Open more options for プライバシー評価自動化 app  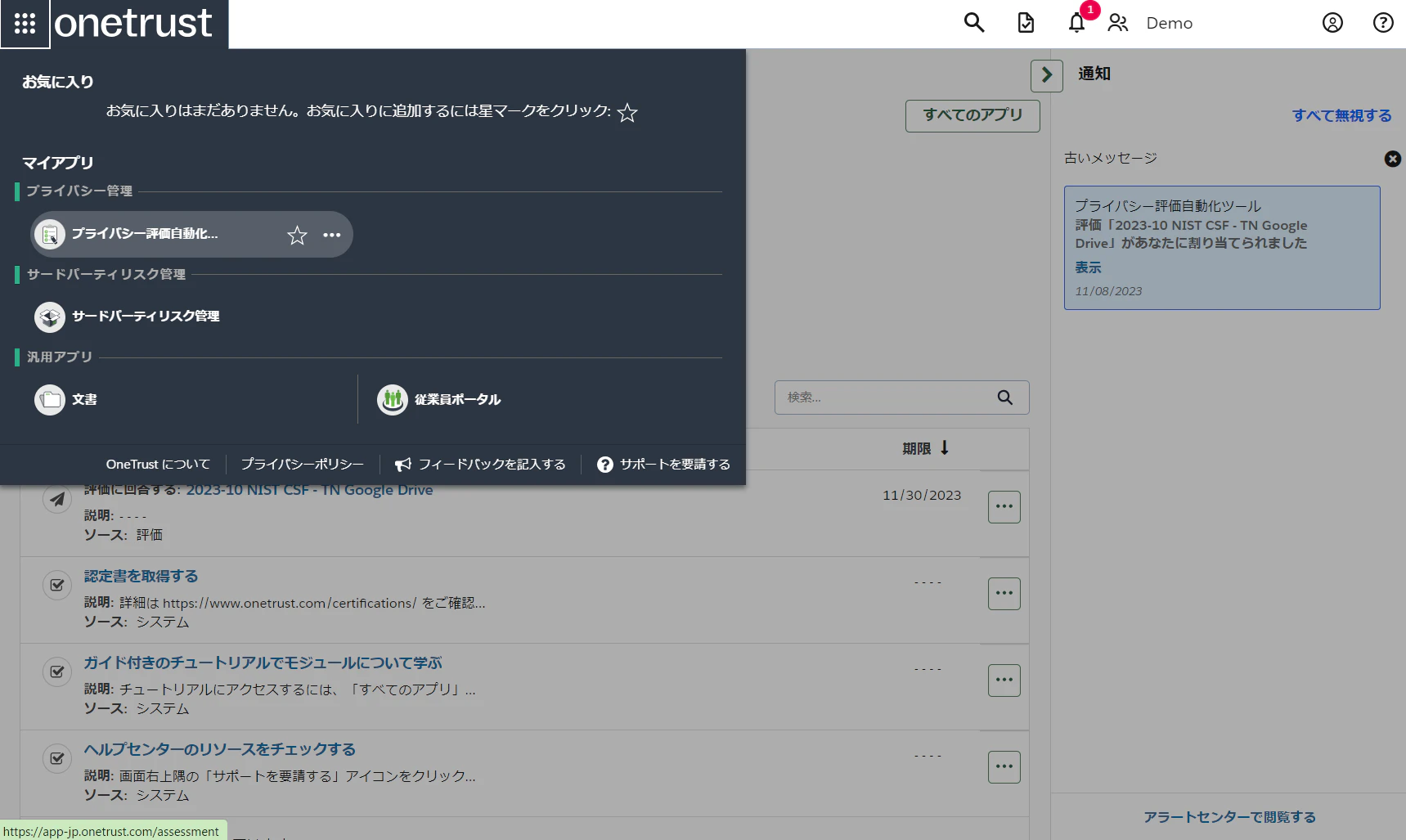tap(331, 235)
